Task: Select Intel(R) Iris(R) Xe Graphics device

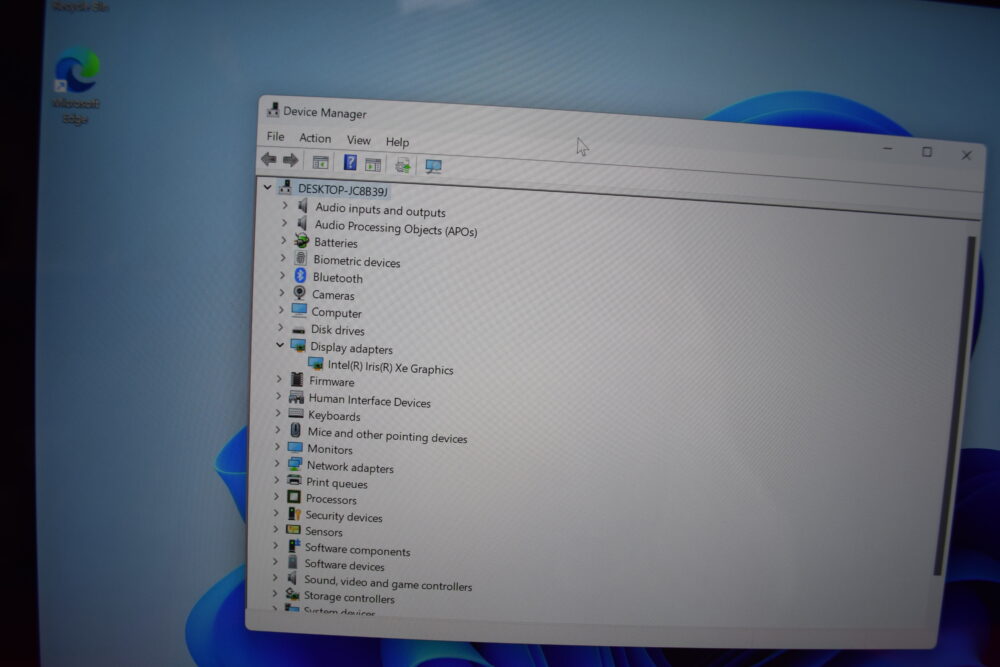Action: tap(390, 367)
